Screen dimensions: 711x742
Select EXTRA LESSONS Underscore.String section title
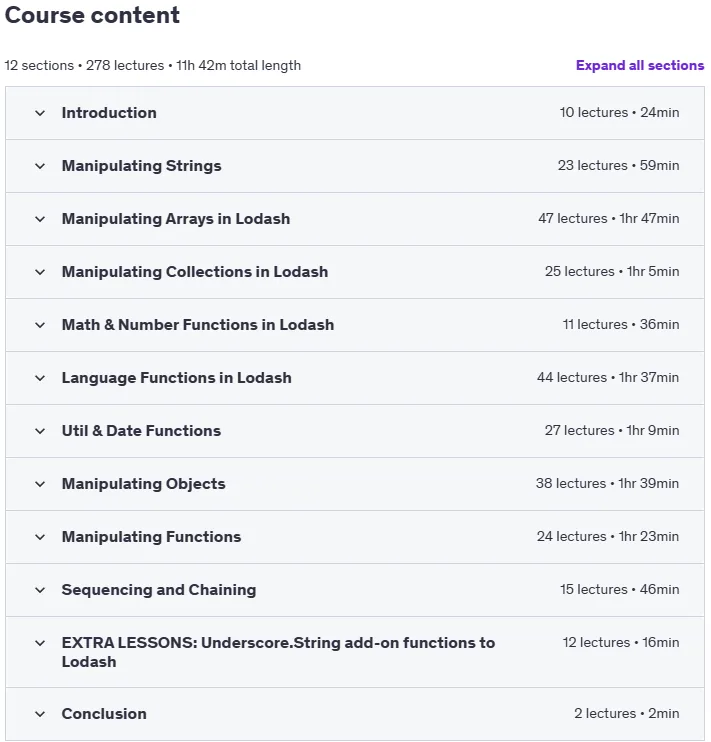[x=278, y=652]
